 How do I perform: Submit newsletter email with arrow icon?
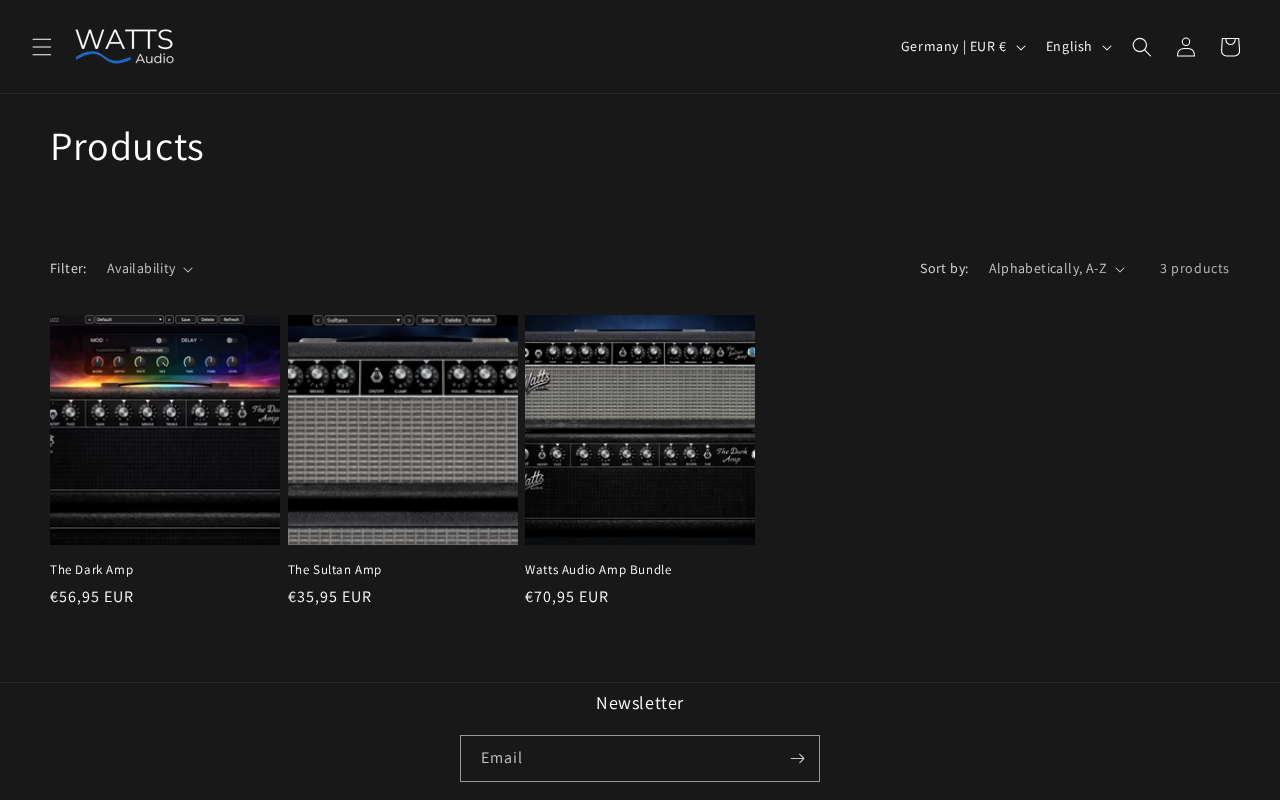(797, 758)
